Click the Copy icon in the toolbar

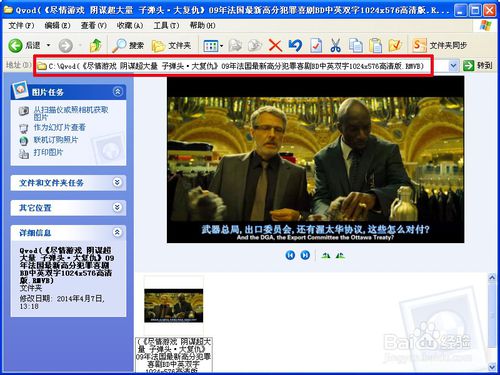(355, 46)
